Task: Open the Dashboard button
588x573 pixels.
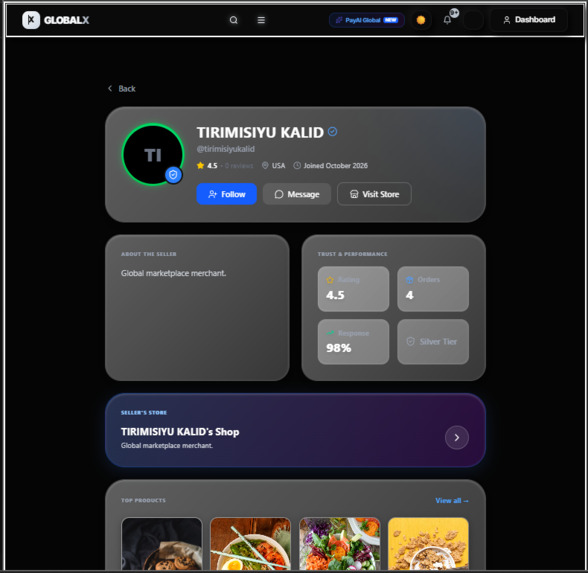Action: coord(529,20)
